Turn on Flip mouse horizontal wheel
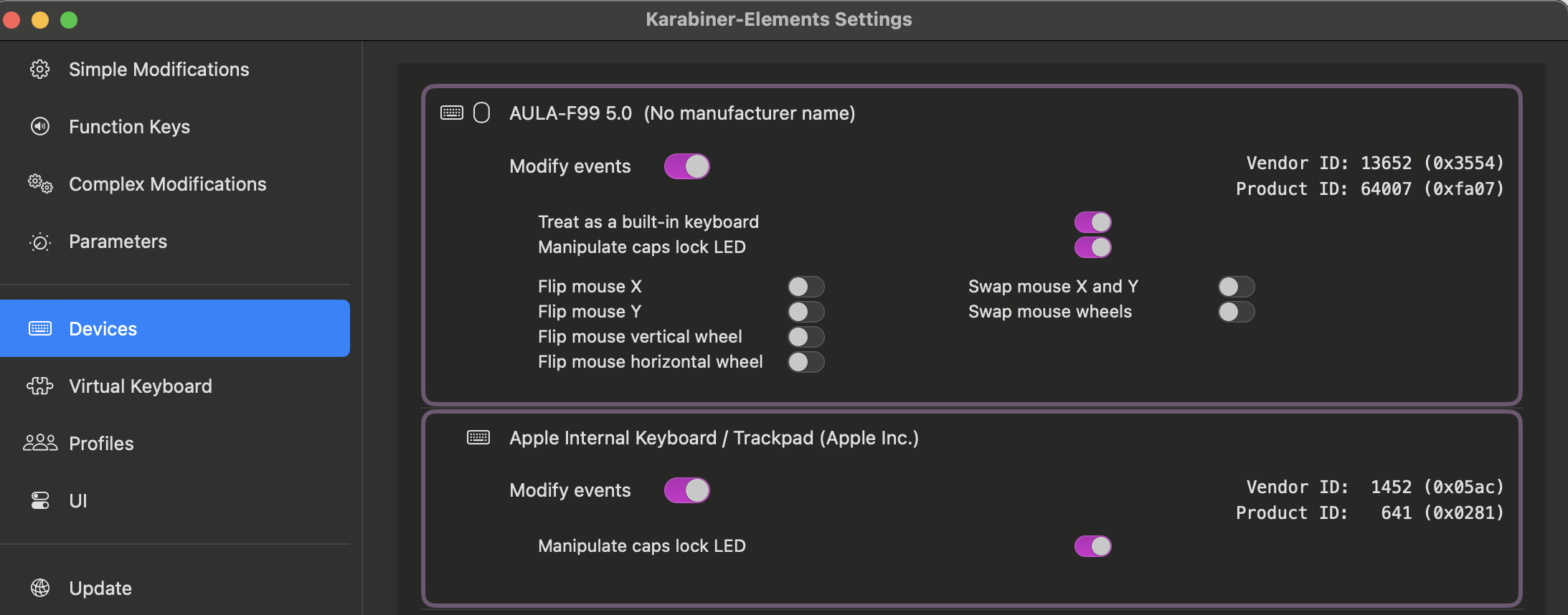The height and width of the screenshot is (615, 1568). click(x=806, y=362)
